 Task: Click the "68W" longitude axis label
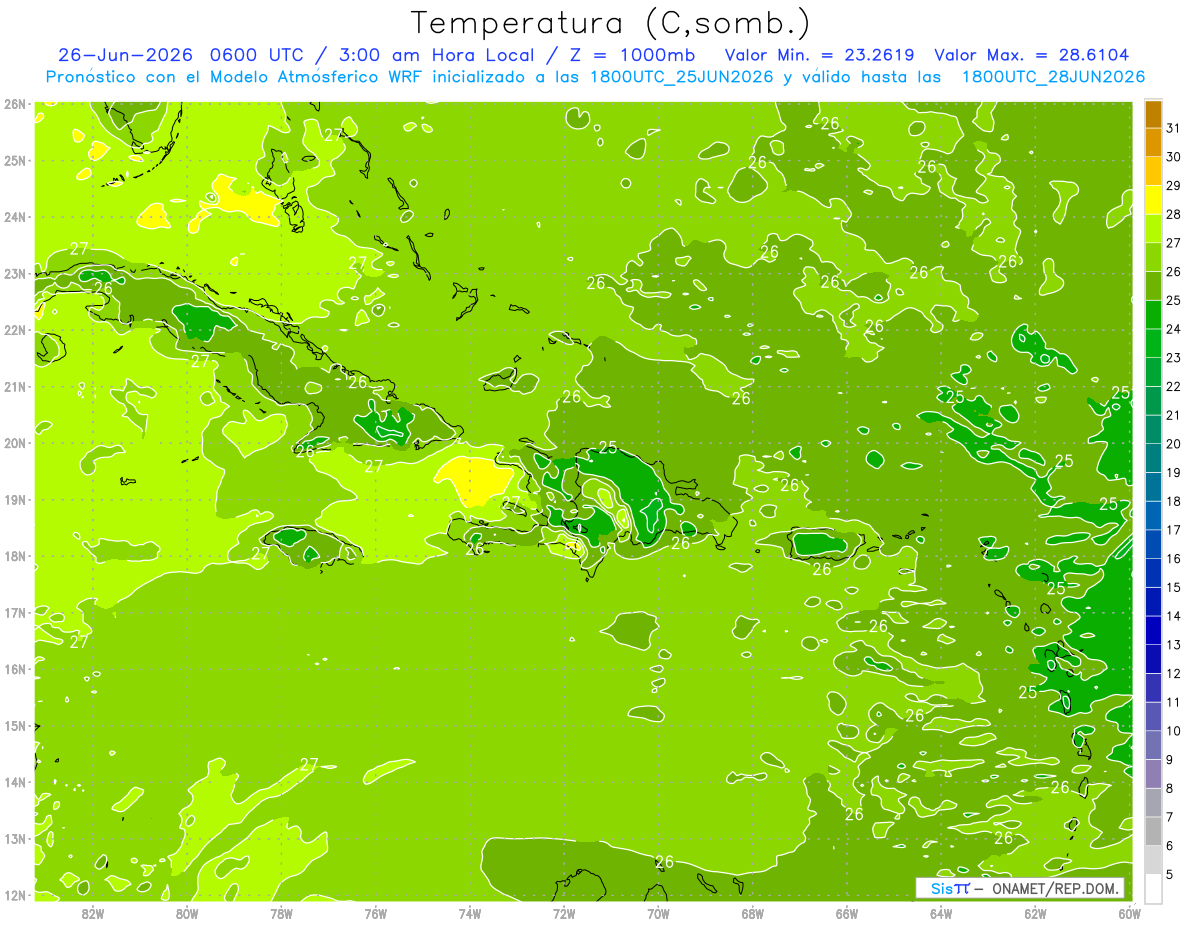pos(752,914)
